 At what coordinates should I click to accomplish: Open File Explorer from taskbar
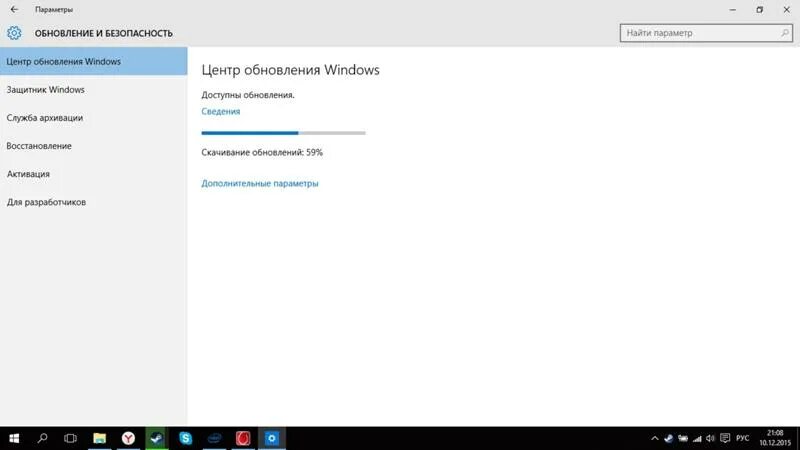[99, 438]
